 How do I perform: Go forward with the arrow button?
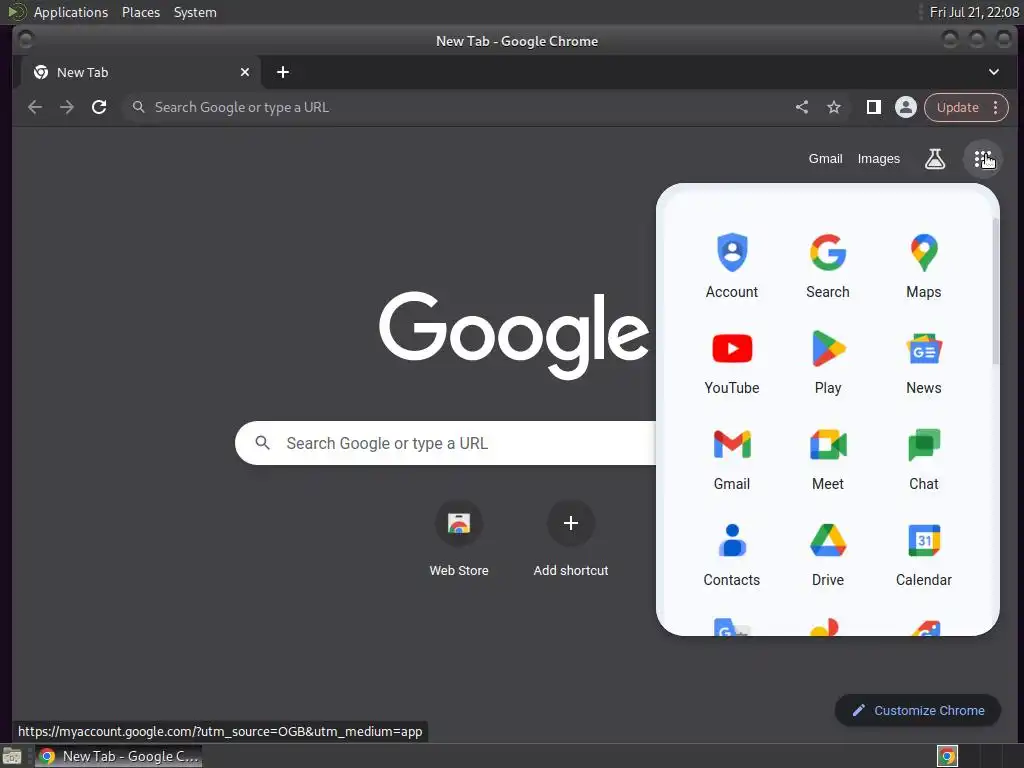(x=67, y=107)
